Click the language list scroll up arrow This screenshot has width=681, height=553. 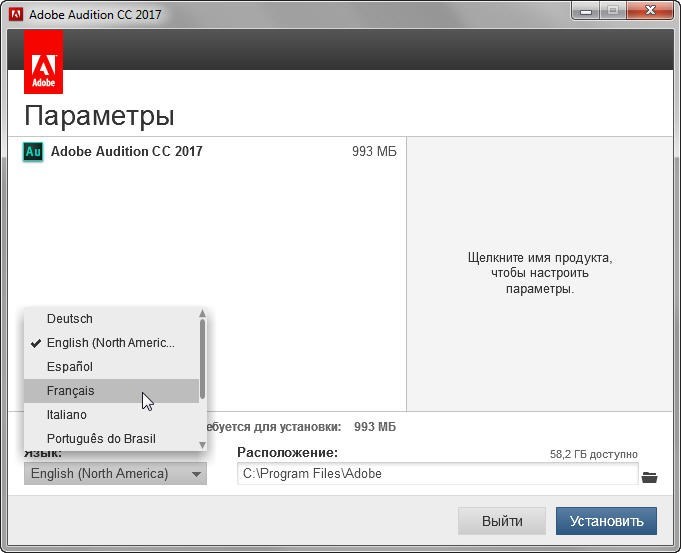tap(202, 313)
